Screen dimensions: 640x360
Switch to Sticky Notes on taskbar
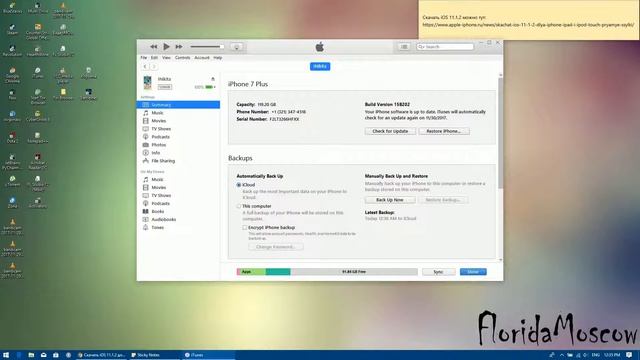pos(154,355)
